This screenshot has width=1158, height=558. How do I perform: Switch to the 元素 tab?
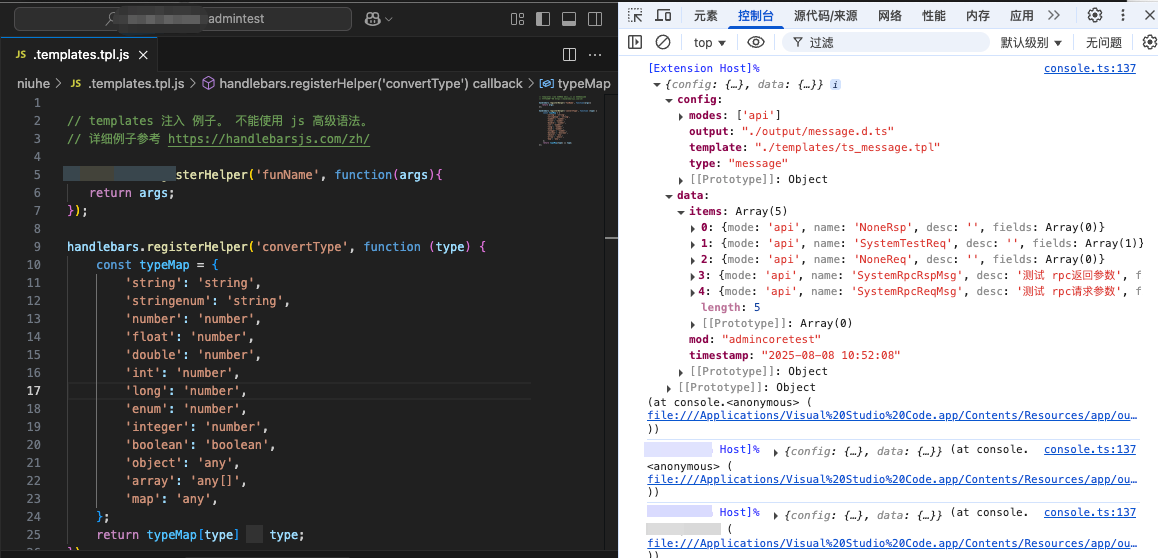705,16
